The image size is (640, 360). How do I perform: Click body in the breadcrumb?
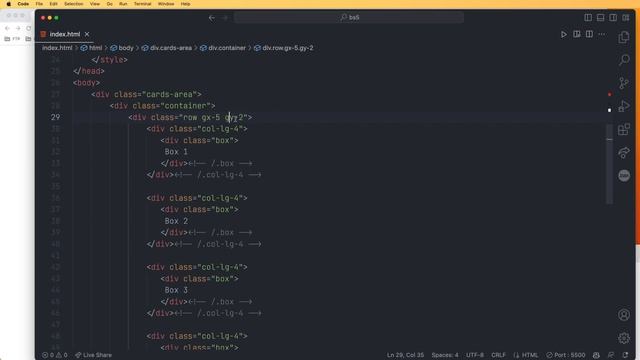(x=126, y=48)
